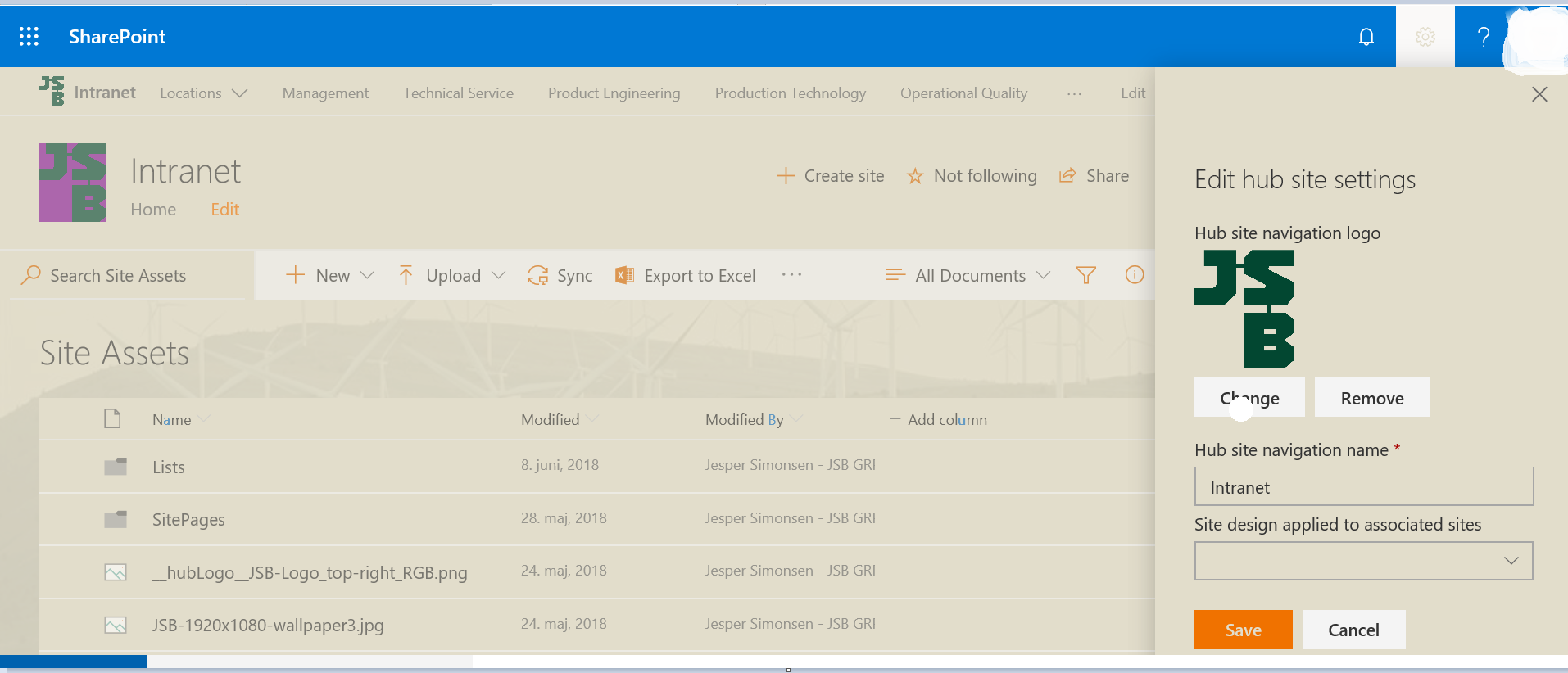Save the hub site settings
The image size is (1568, 673).
[x=1243, y=630]
